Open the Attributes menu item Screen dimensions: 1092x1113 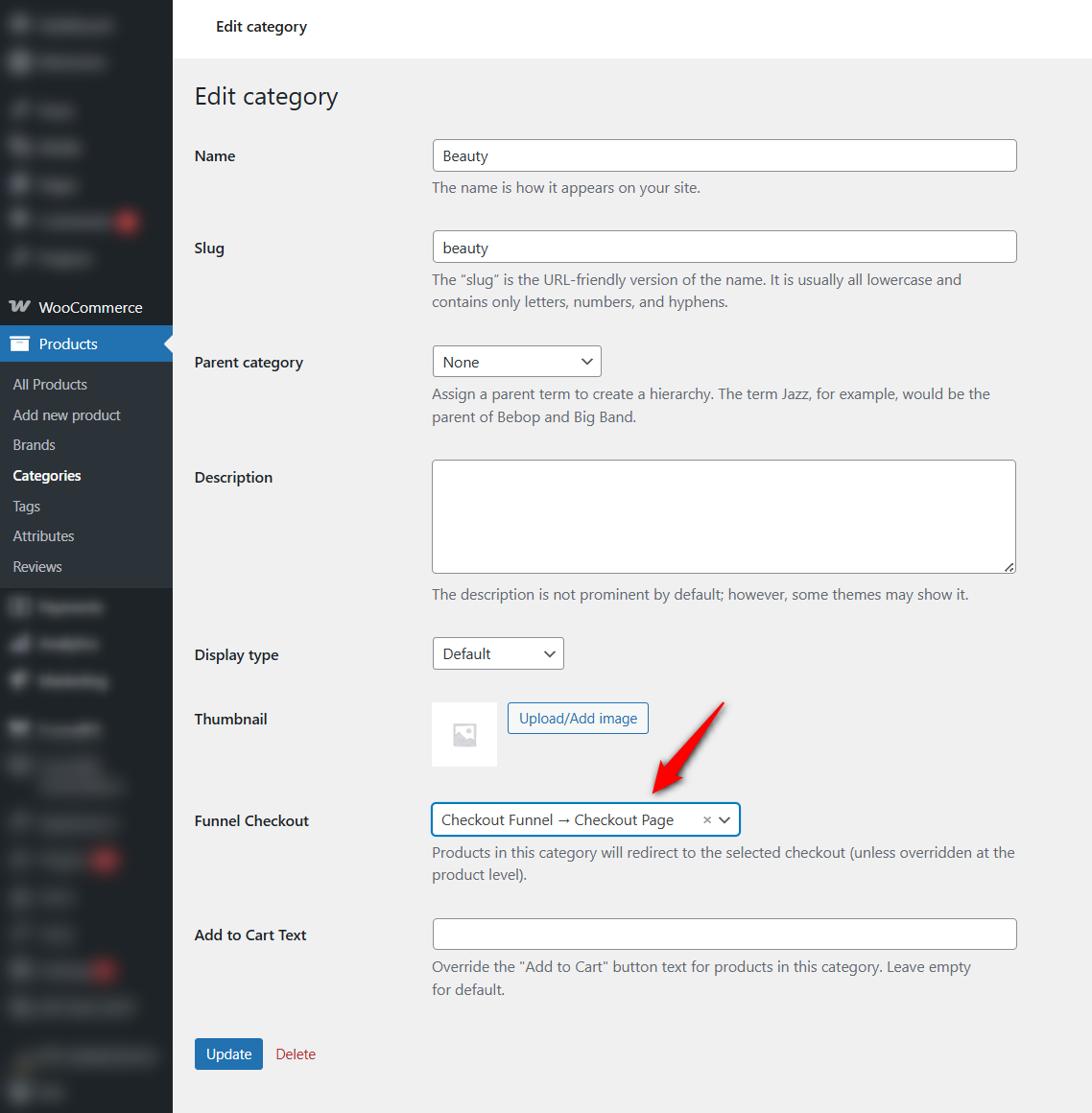tap(43, 535)
